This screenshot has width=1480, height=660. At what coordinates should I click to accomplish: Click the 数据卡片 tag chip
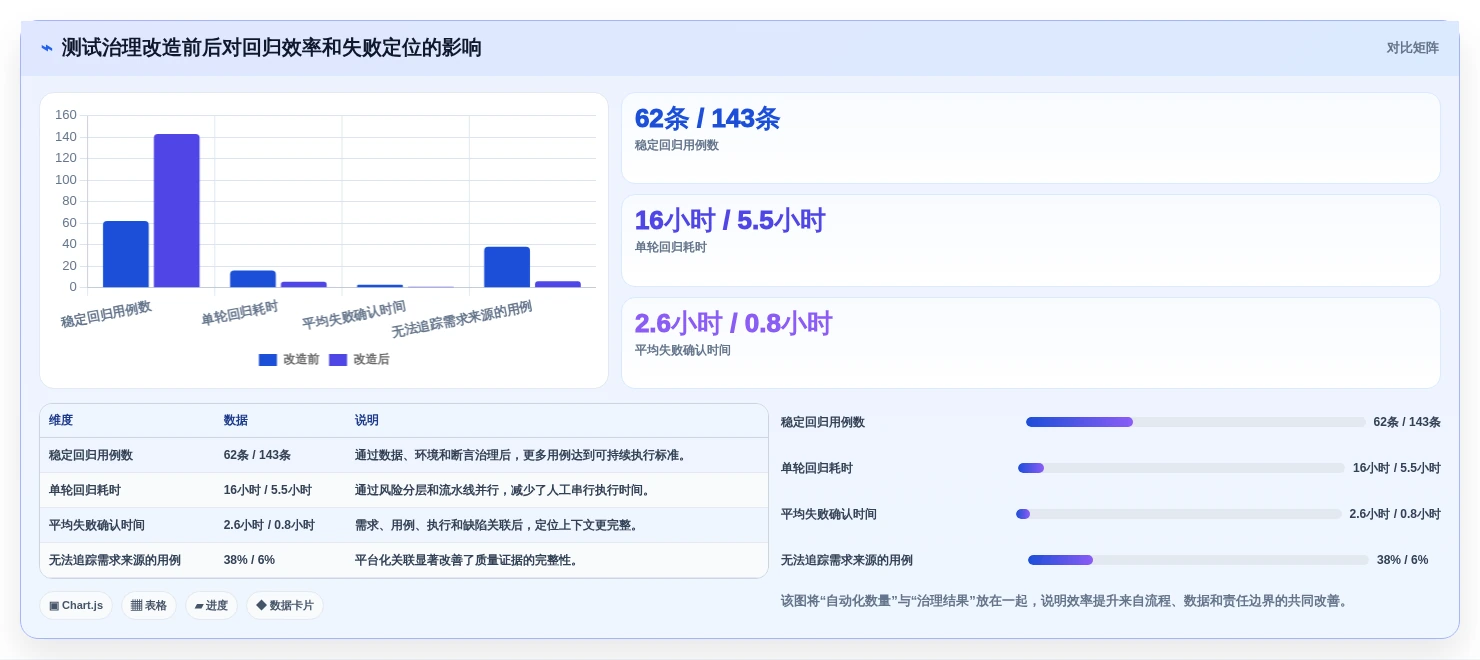[x=285, y=605]
